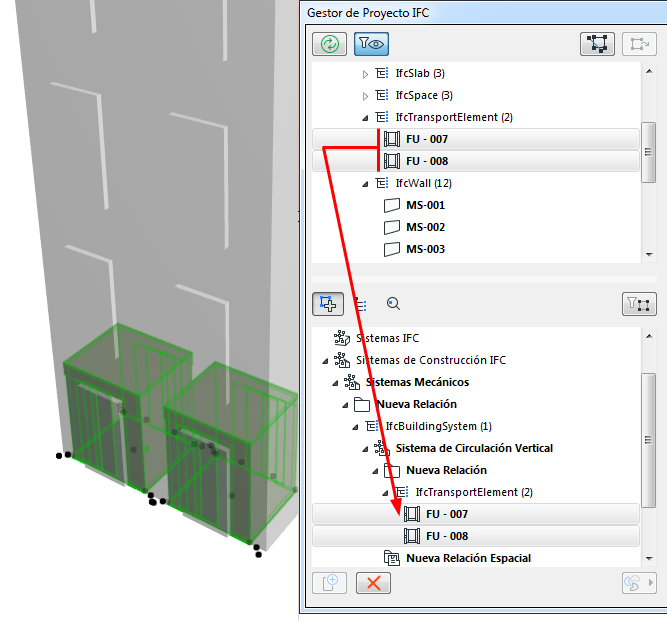The height and width of the screenshot is (621, 667).
Task: Click the tree view list icon
Action: tap(361, 304)
